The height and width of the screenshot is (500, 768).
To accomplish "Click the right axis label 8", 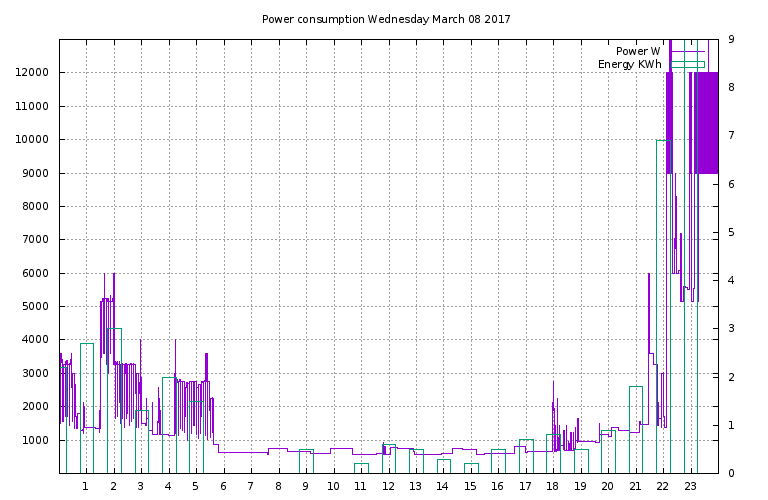I will click(x=731, y=87).
